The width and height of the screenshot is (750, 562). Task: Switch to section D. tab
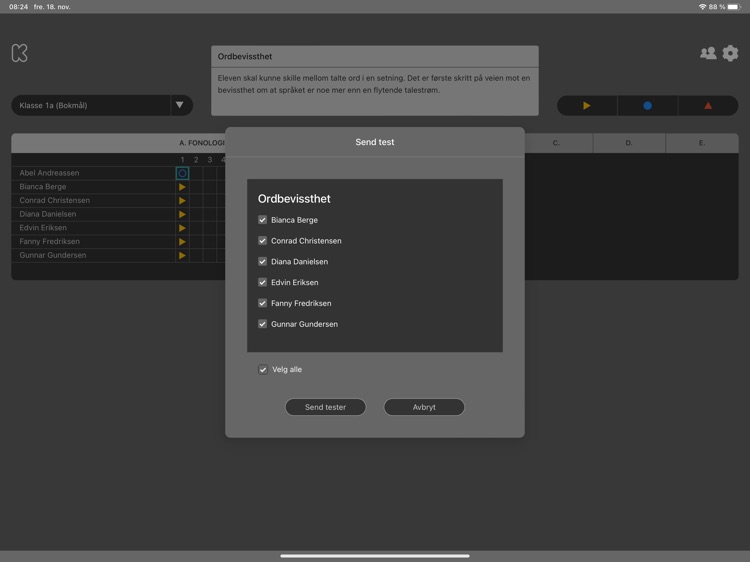[x=629, y=143]
